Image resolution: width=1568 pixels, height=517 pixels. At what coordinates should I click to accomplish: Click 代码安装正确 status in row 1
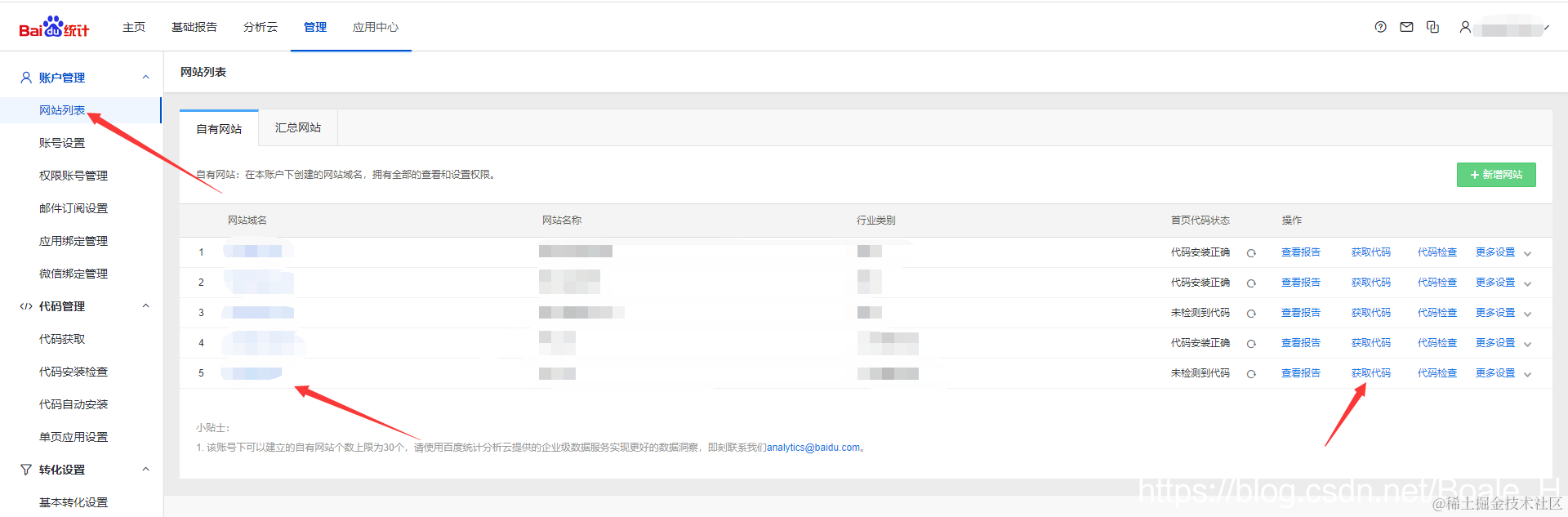pos(1200,252)
